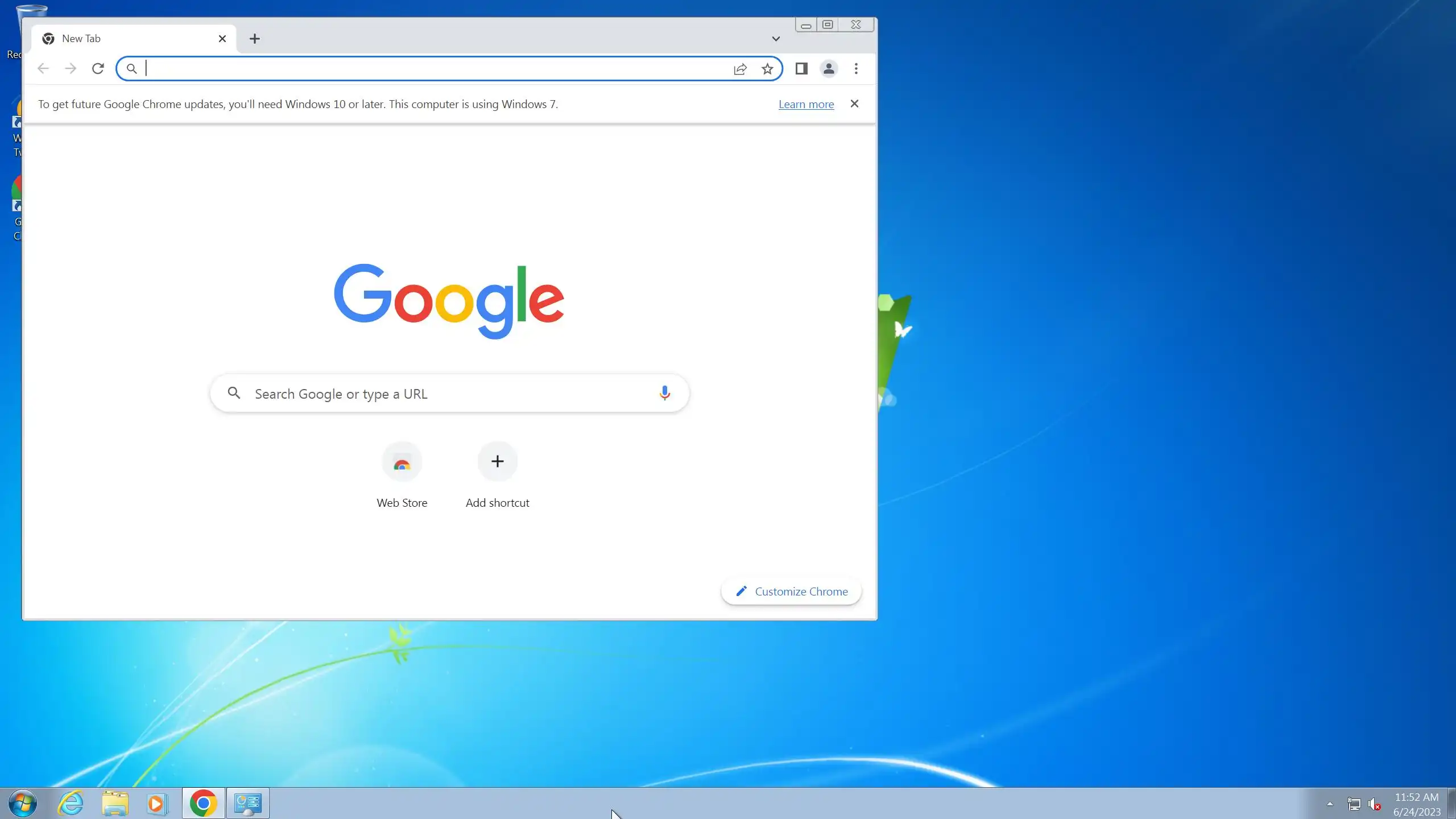Screen dimensions: 1456x819
Task: Open a new tab with plus
Action: pos(255,39)
